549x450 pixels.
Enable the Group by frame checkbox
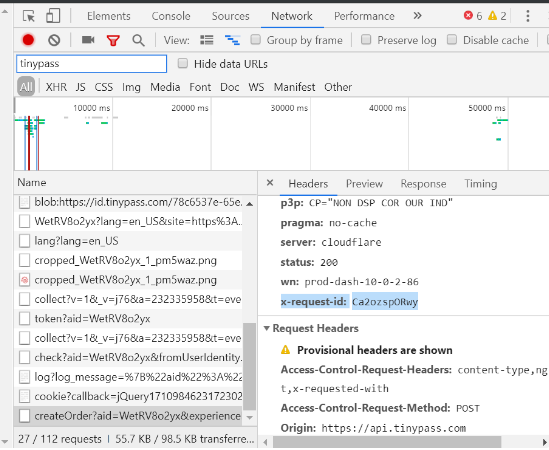[256, 40]
